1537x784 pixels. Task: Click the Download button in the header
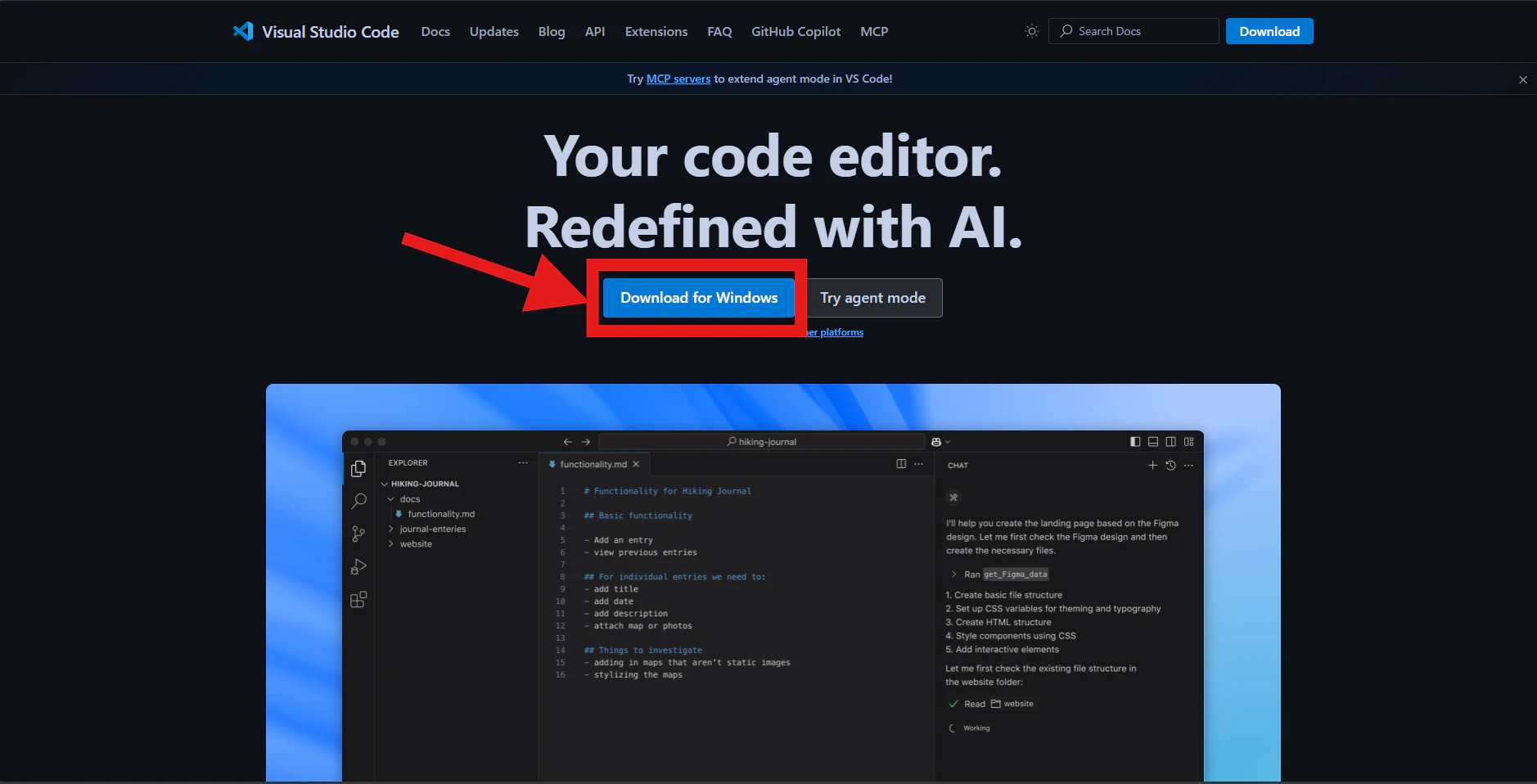(x=1269, y=31)
